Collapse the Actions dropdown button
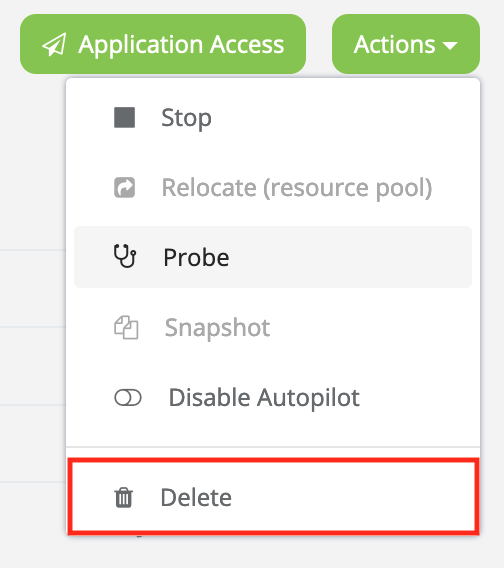Viewport: 504px width, 568px height. coord(406,44)
